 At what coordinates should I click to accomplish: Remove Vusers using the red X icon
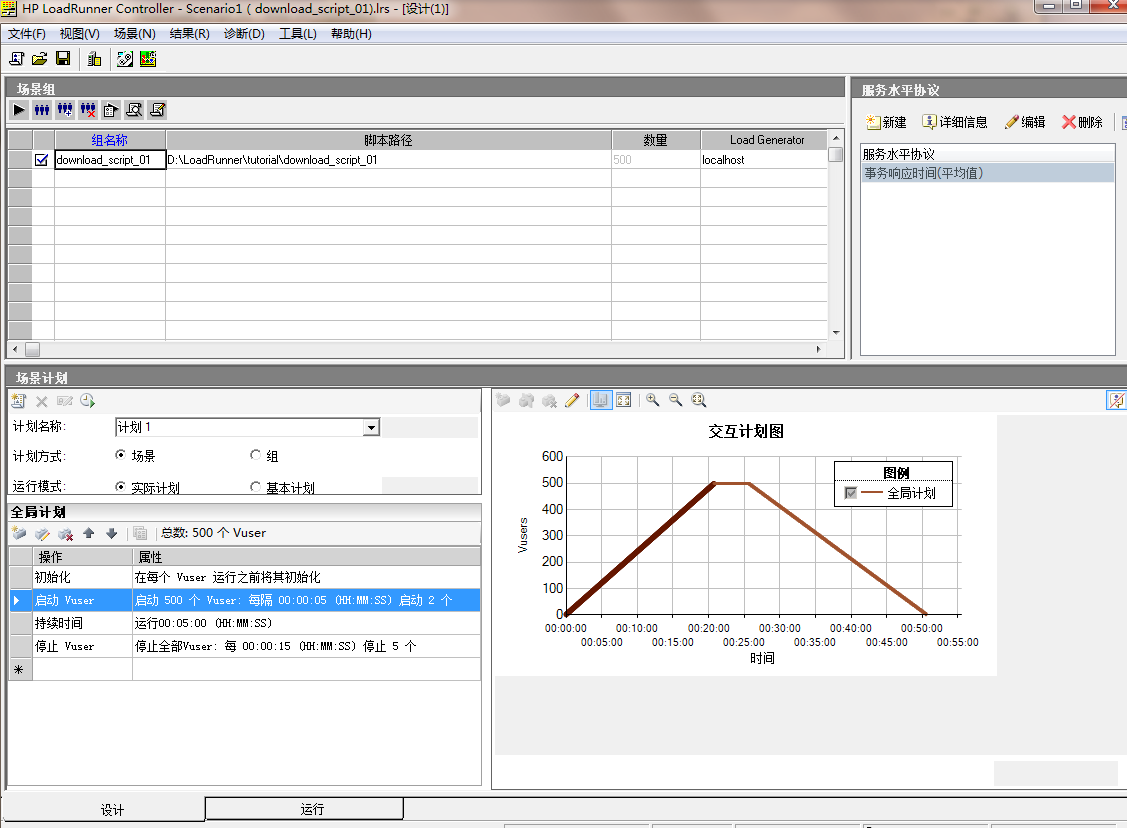[x=88, y=110]
